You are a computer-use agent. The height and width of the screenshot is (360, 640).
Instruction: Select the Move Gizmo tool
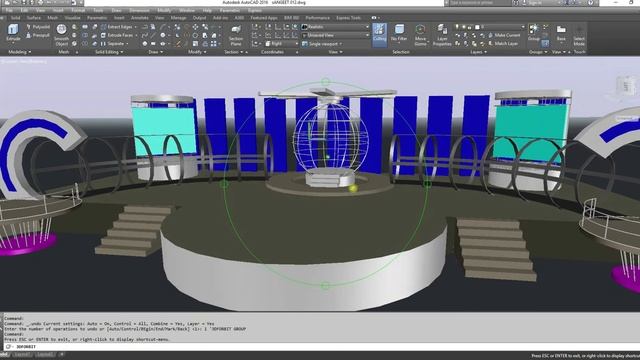click(x=420, y=35)
